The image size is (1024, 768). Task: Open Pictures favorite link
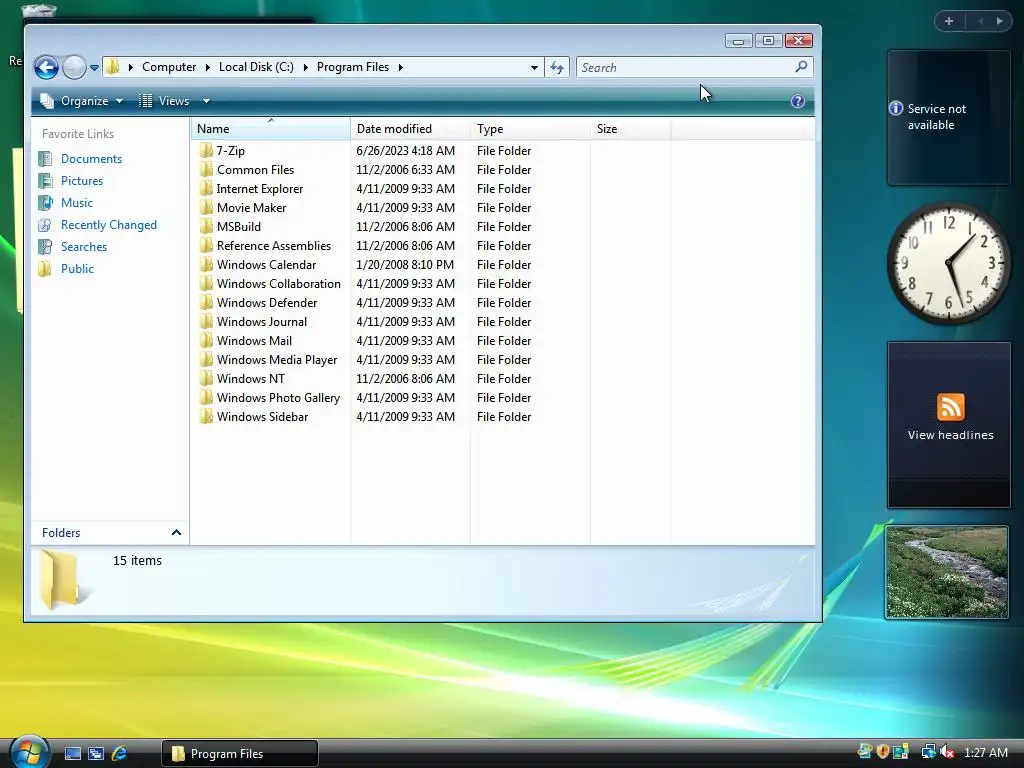click(82, 181)
